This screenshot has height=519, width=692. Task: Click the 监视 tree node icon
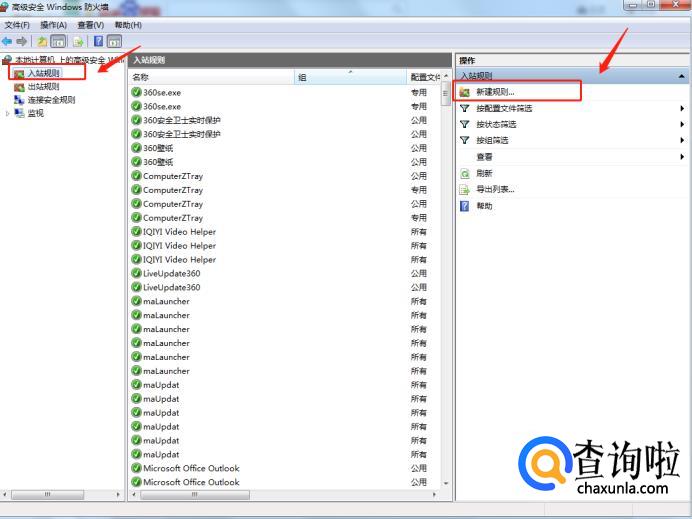[19, 113]
